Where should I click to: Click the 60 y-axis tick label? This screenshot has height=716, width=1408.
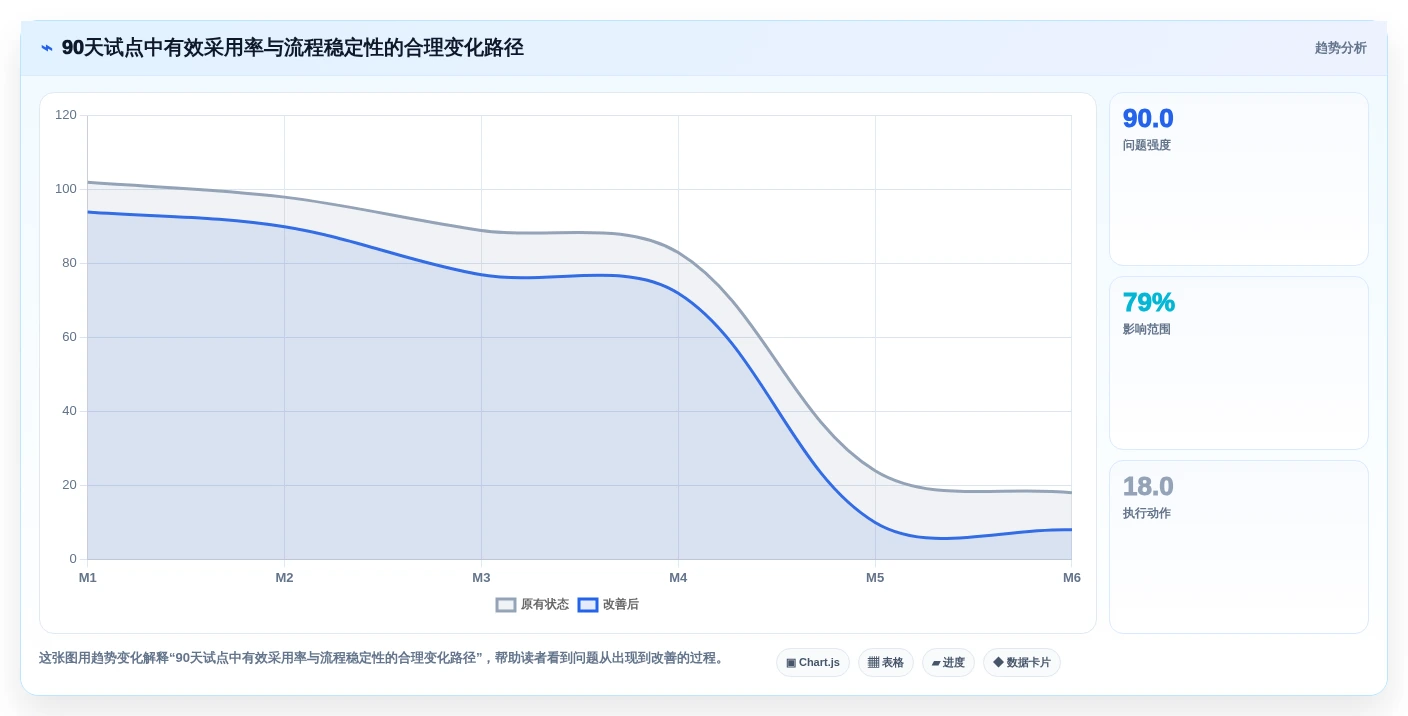tap(69, 337)
